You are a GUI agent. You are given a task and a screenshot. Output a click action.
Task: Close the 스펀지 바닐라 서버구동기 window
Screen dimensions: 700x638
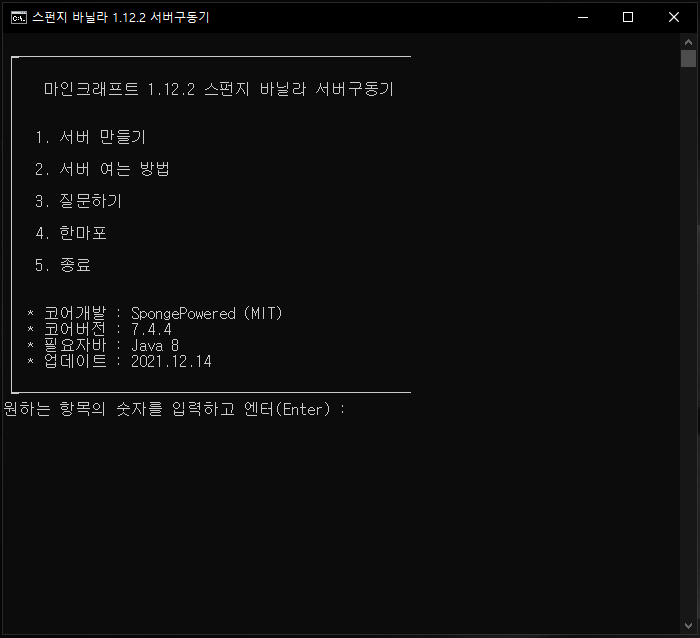674,17
